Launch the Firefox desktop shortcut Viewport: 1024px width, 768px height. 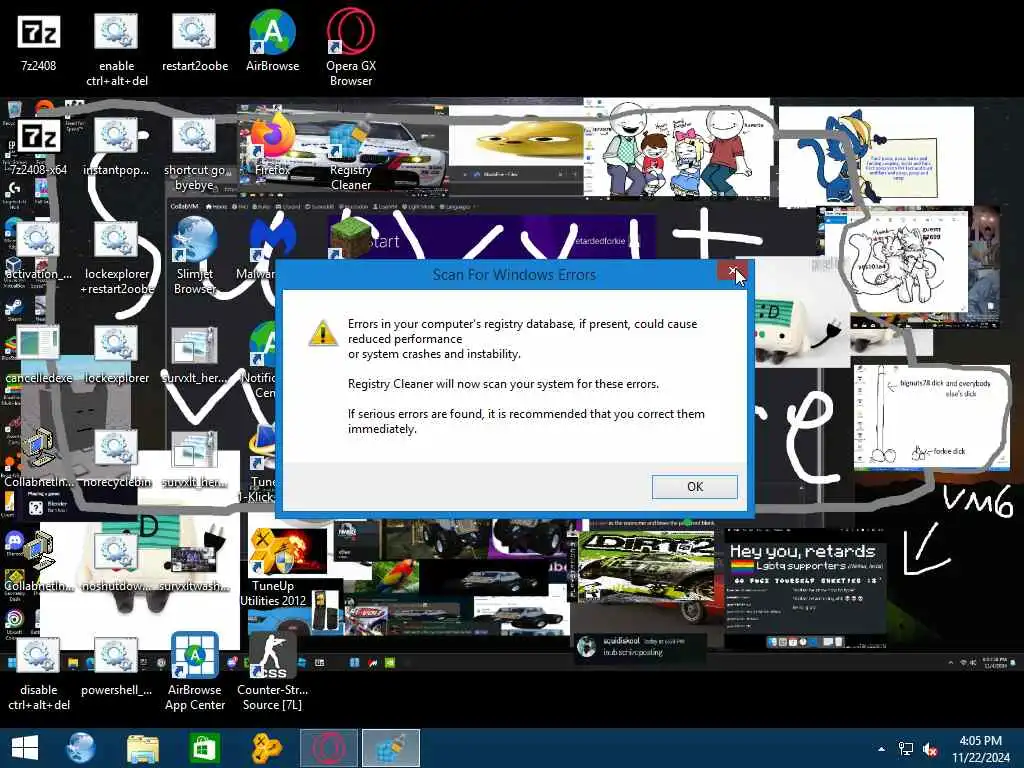[272, 146]
